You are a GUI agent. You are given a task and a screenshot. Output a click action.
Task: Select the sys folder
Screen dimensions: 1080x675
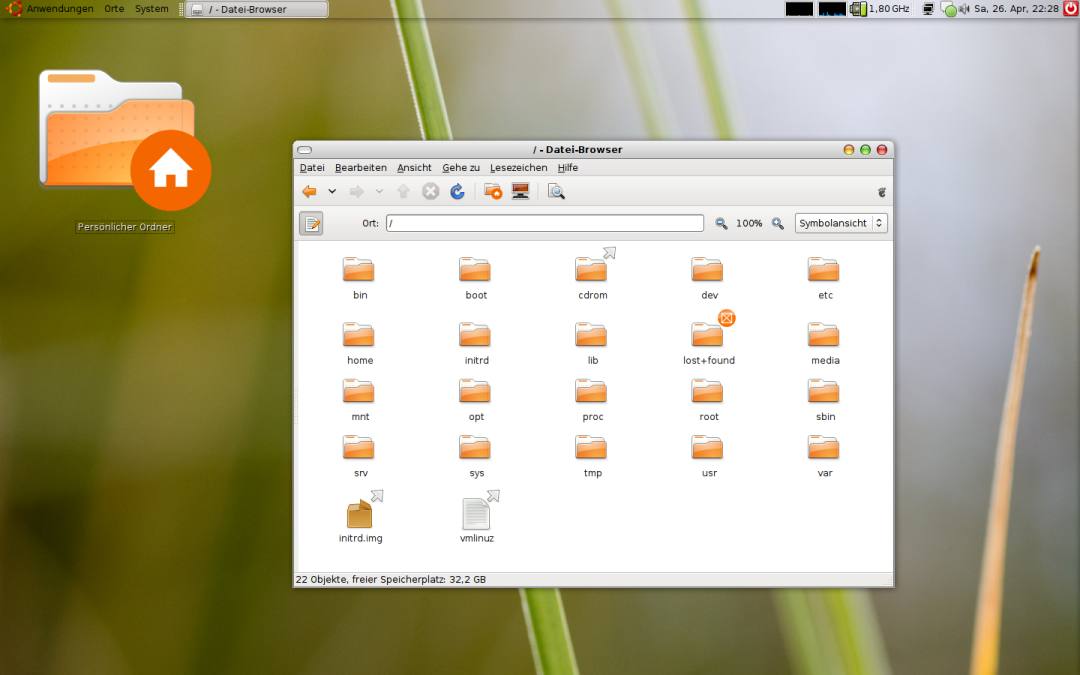475,455
